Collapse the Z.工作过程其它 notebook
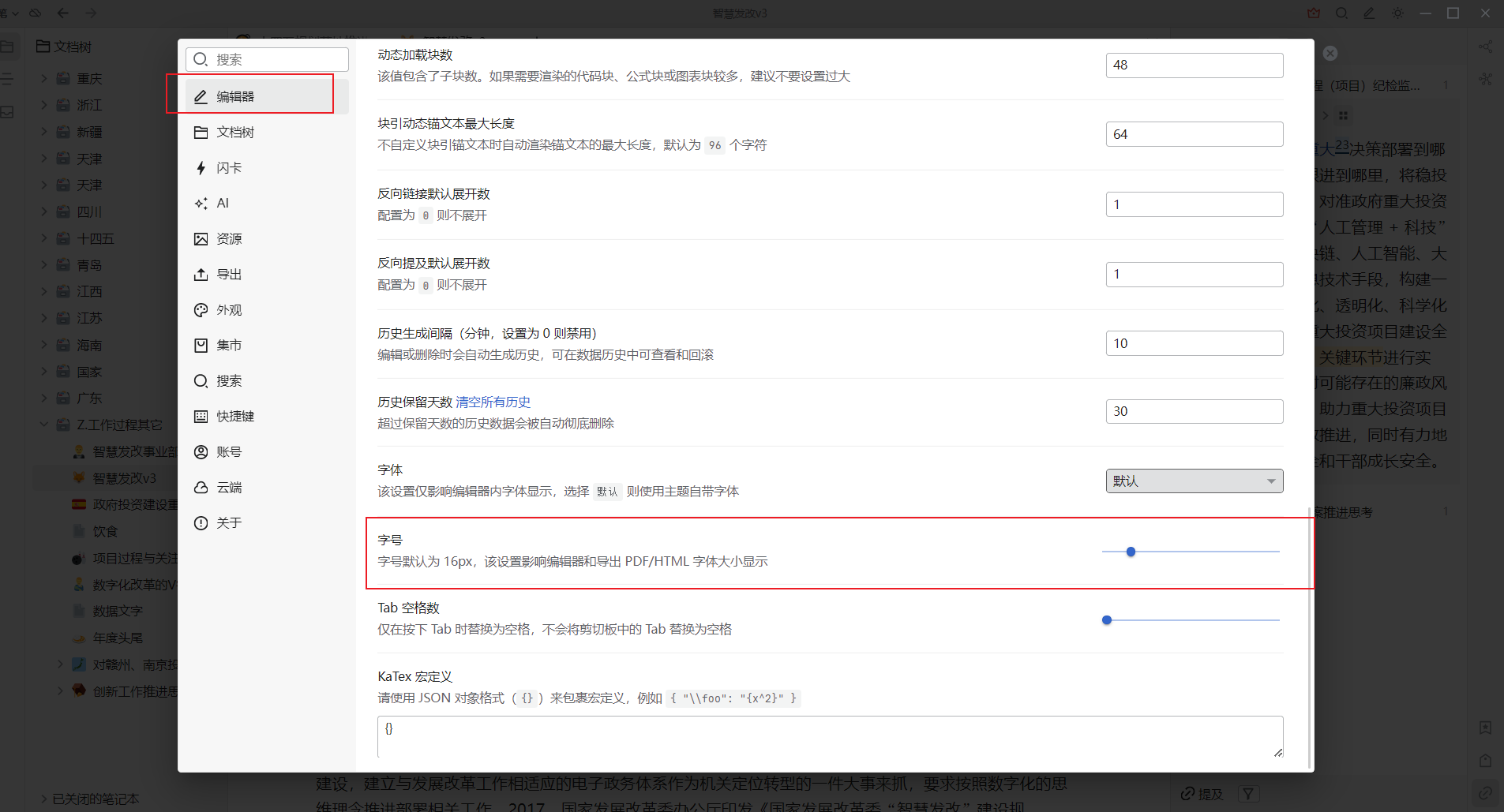The width and height of the screenshot is (1504, 812). (x=44, y=425)
